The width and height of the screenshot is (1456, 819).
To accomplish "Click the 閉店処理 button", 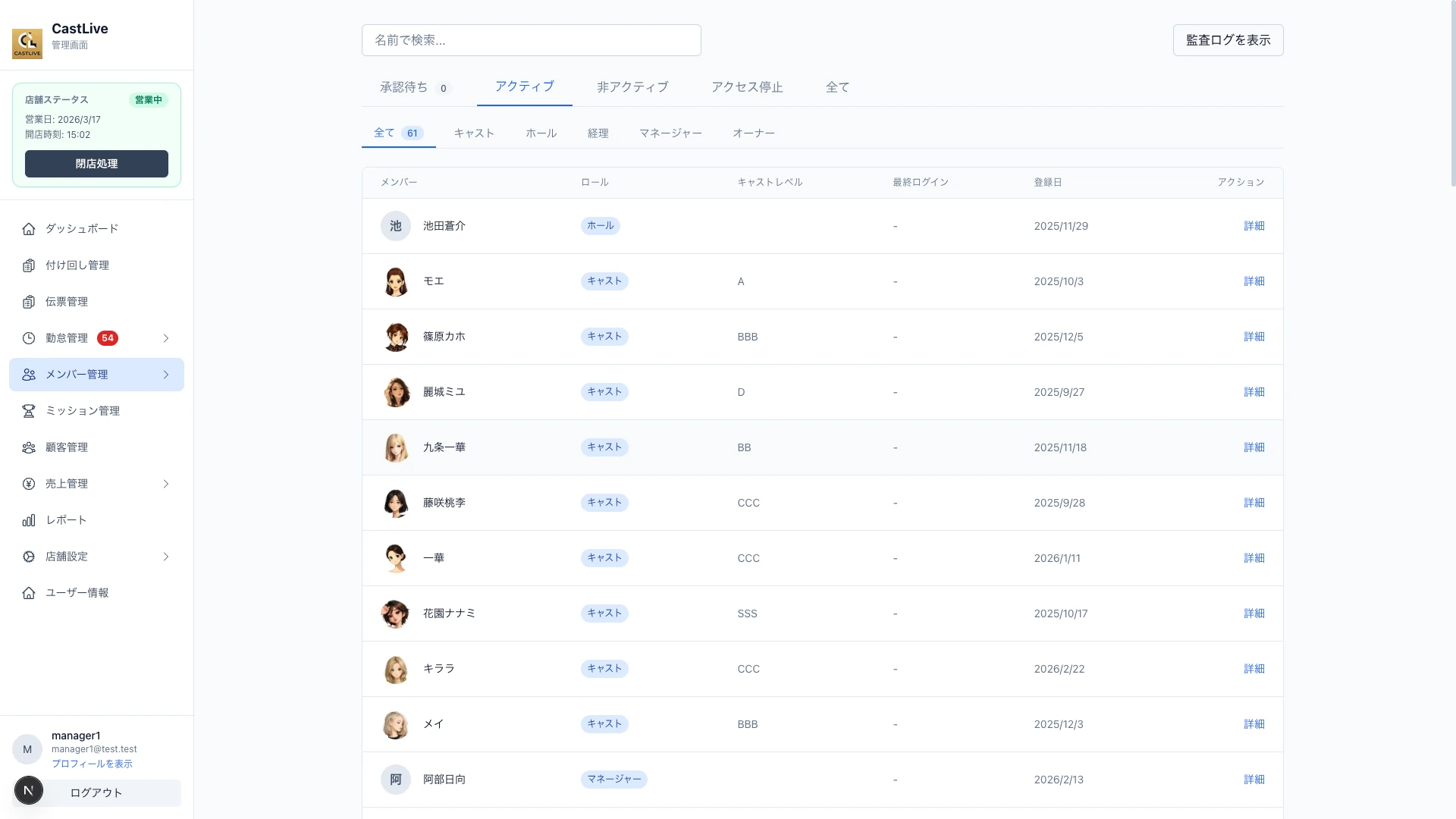I will (x=96, y=163).
